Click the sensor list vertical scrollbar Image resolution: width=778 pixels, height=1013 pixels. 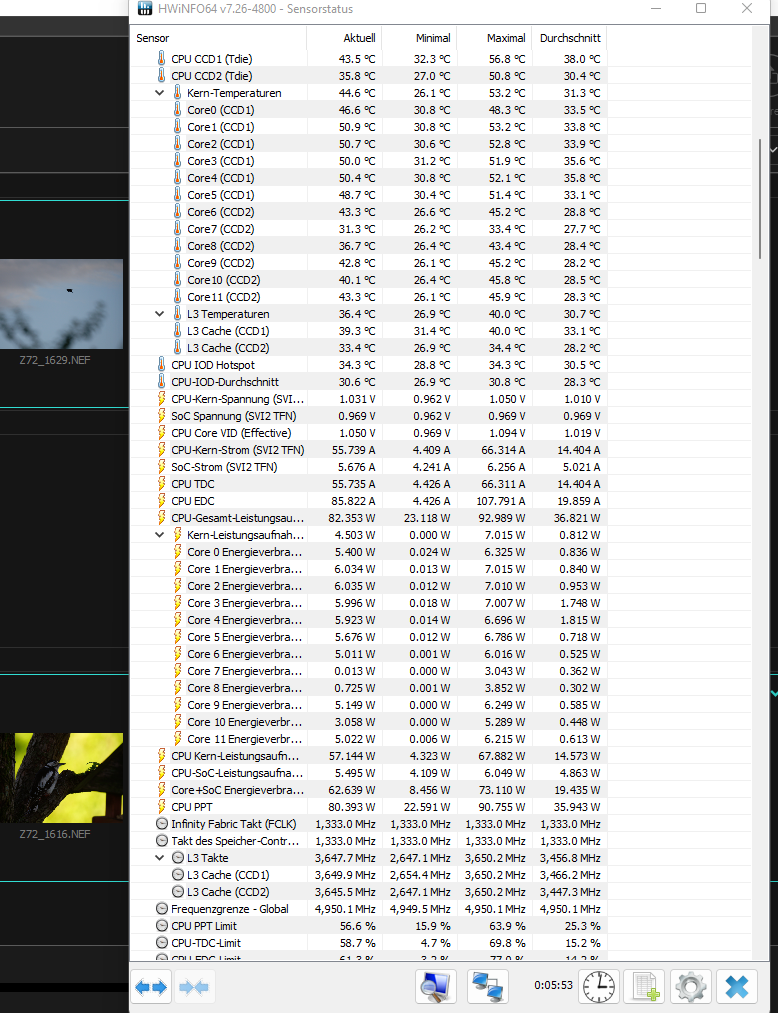761,199
